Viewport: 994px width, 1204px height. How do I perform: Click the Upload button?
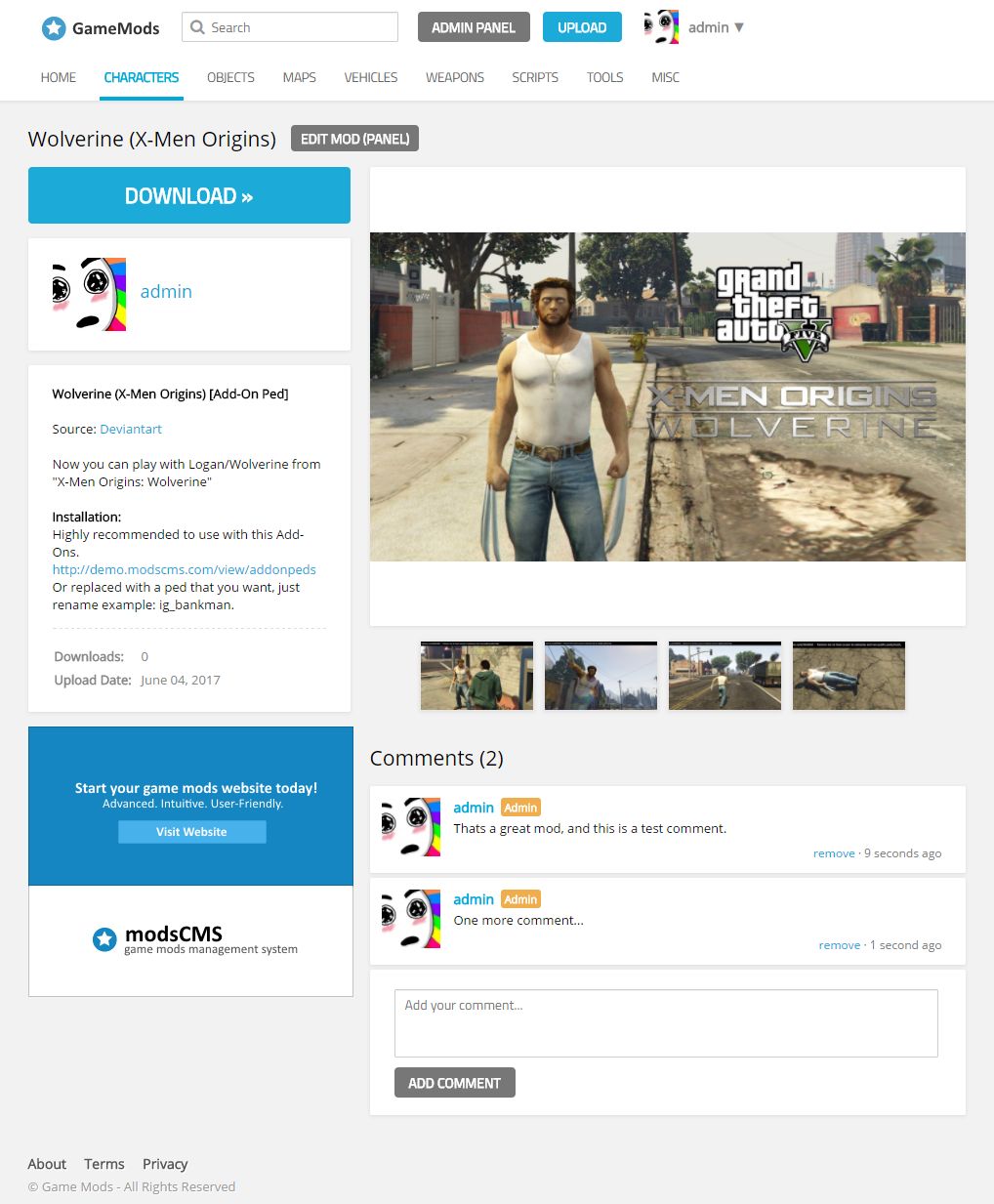[x=582, y=27]
